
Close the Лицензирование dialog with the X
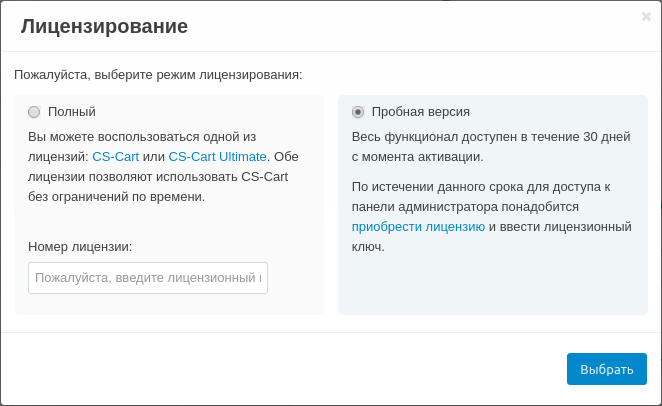point(646,16)
